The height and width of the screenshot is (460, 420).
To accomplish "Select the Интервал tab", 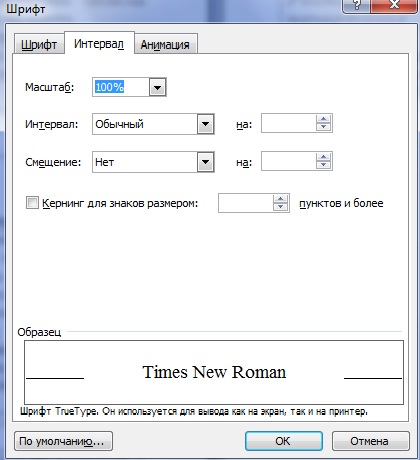I will point(99,43).
